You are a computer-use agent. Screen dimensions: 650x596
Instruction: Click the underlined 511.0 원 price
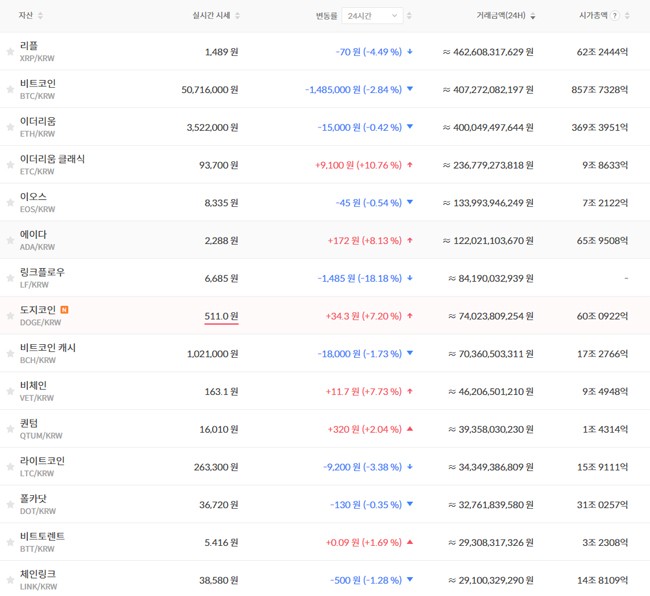click(x=221, y=316)
